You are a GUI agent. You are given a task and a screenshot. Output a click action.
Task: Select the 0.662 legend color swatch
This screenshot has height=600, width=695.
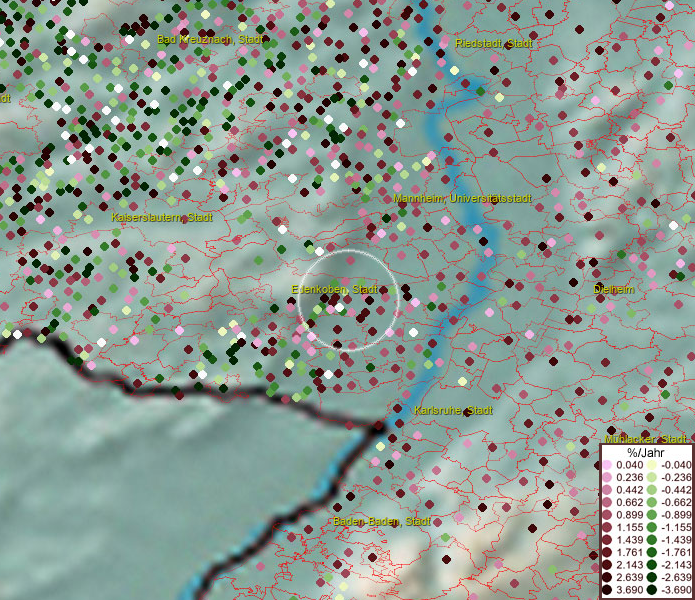click(x=607, y=503)
